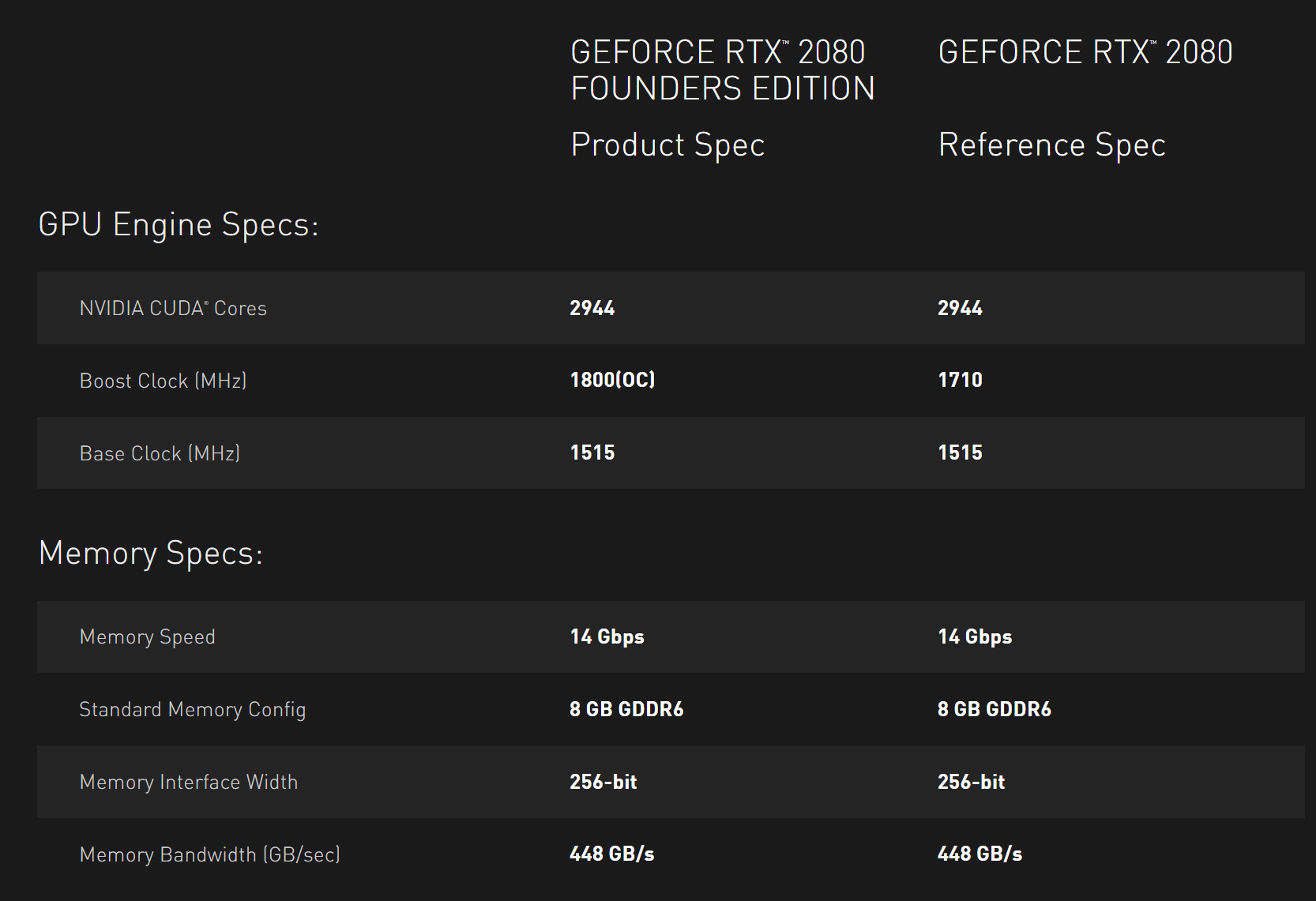This screenshot has width=1316, height=901.
Task: Click the Founders Edition 2944 CUDA cores value
Action: (x=592, y=308)
